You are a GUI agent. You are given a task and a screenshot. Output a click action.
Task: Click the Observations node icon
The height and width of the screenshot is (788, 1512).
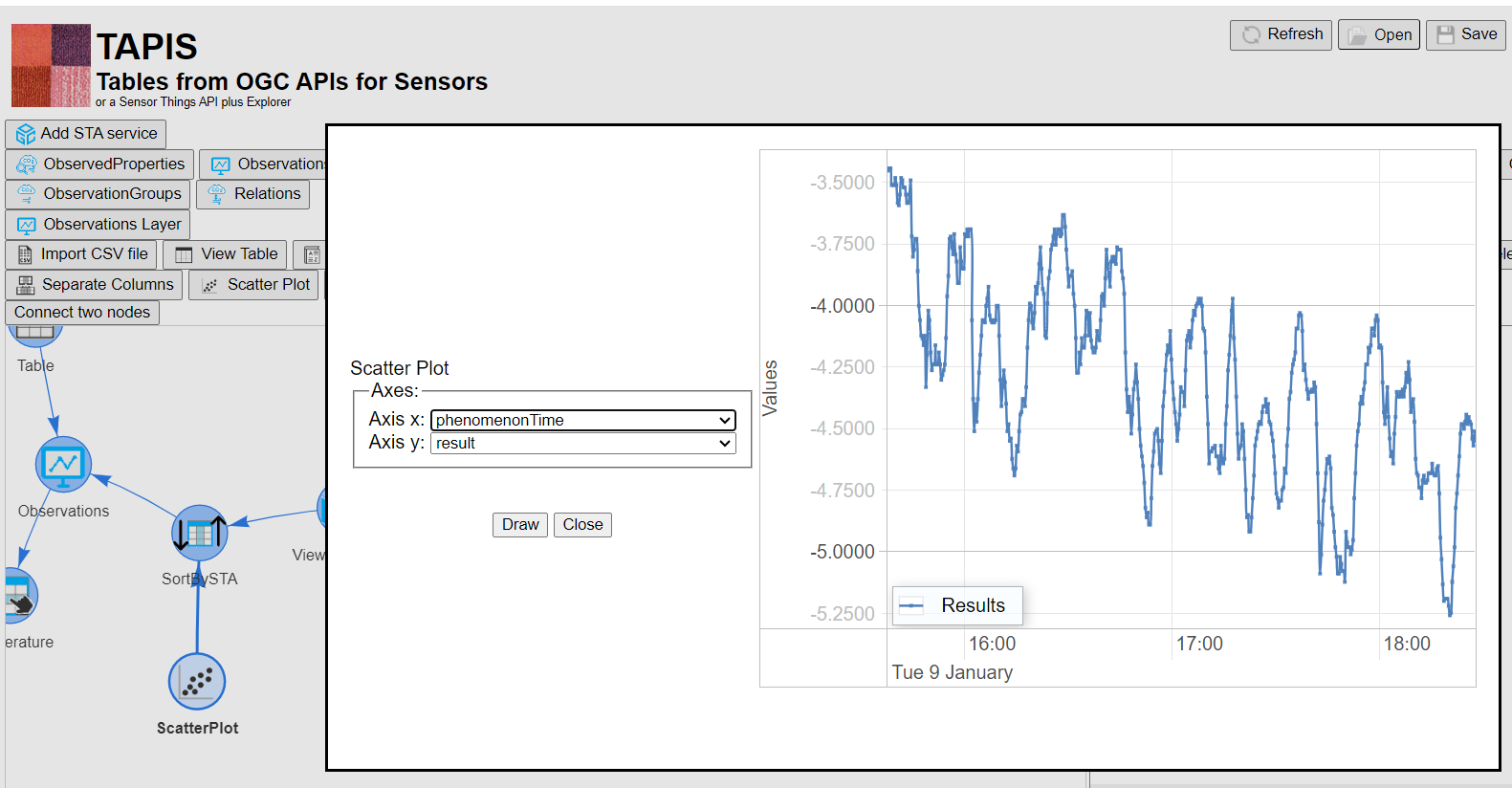click(63, 465)
